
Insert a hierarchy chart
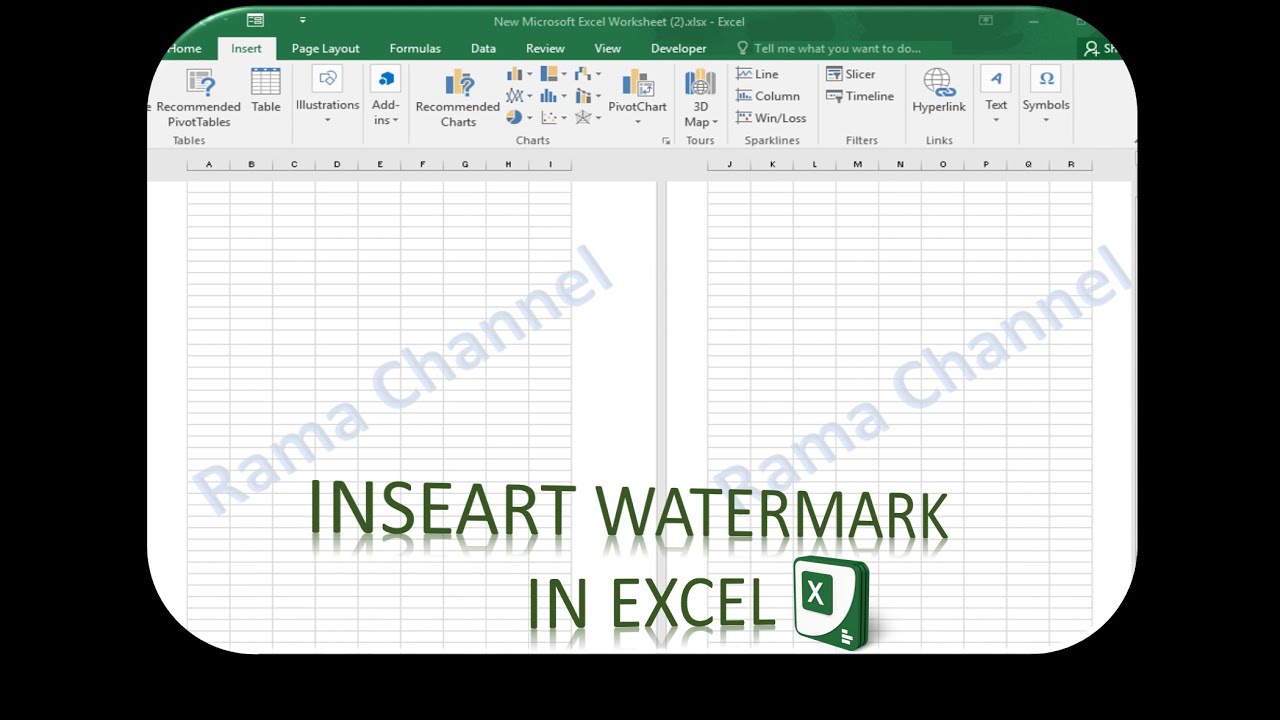click(553, 74)
